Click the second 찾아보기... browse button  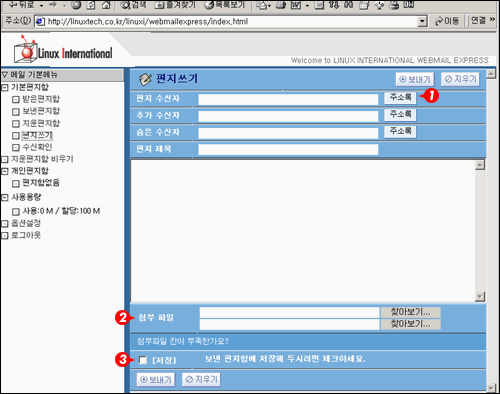[x=411, y=324]
